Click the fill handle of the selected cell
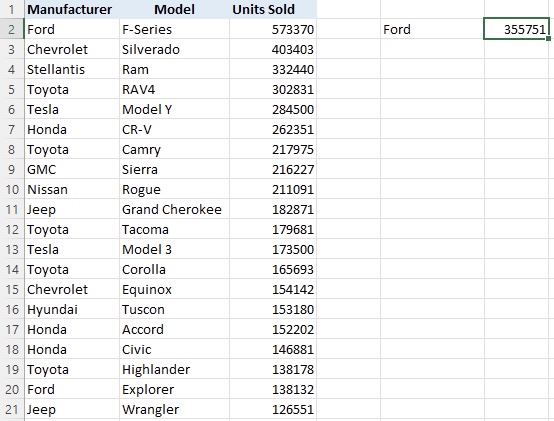Screen dimensions: 554x421 tap(548, 38)
